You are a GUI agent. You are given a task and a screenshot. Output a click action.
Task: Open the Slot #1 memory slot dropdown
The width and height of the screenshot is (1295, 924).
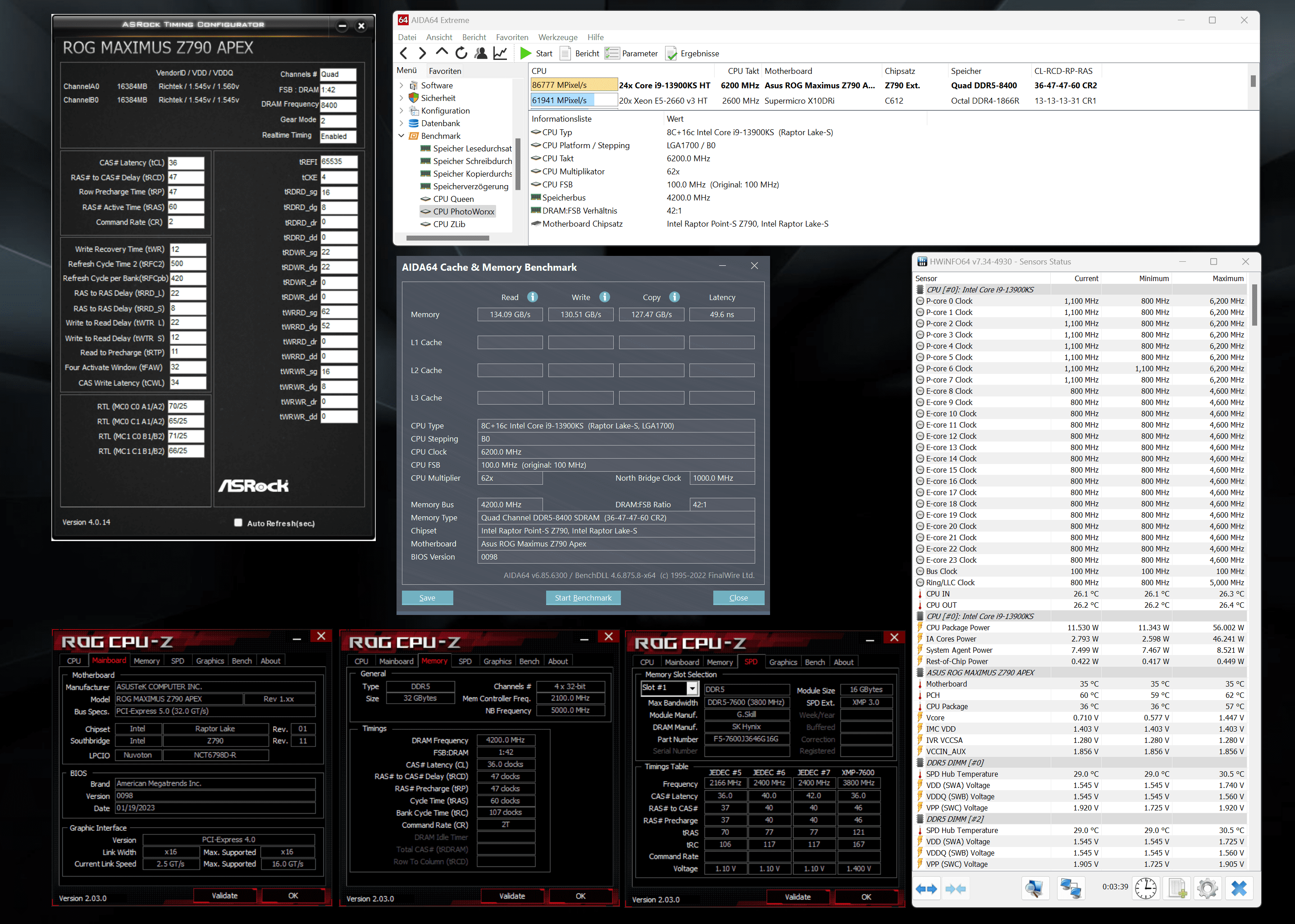tap(692, 688)
